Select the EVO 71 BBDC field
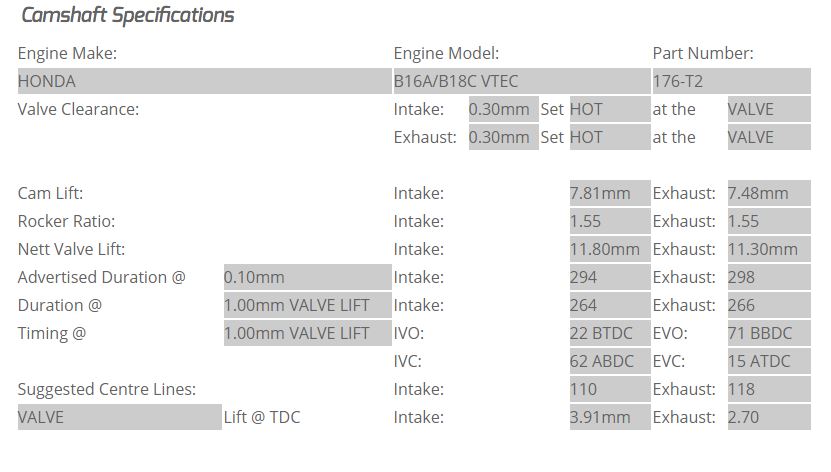The image size is (831, 472). tap(769, 333)
